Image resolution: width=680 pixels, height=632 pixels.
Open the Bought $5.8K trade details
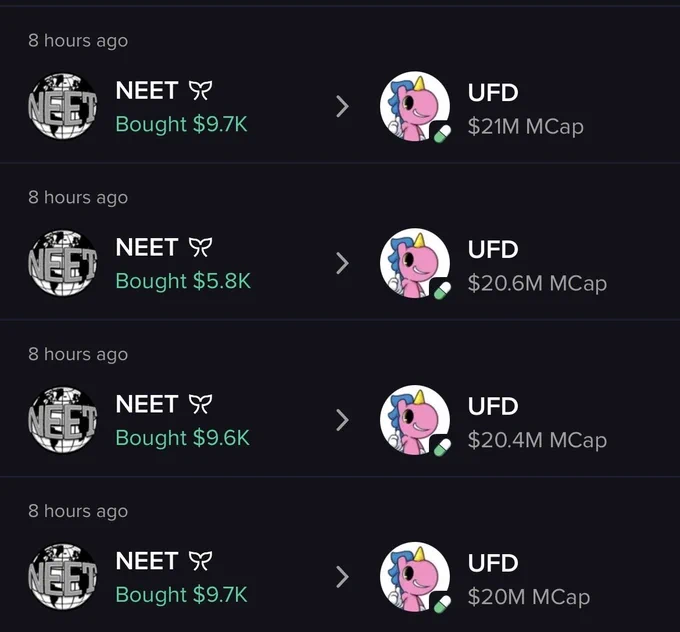pyautogui.click(x=183, y=281)
